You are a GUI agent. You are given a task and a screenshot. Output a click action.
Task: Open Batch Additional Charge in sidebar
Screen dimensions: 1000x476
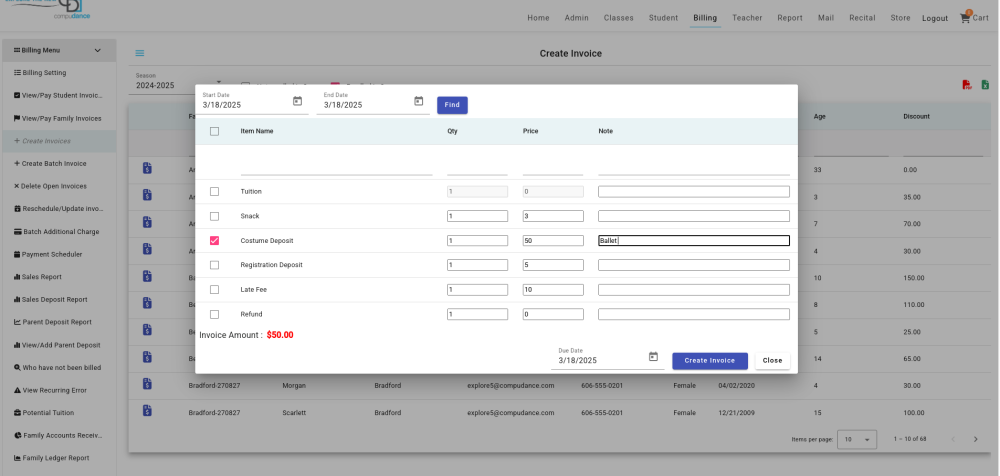59,232
